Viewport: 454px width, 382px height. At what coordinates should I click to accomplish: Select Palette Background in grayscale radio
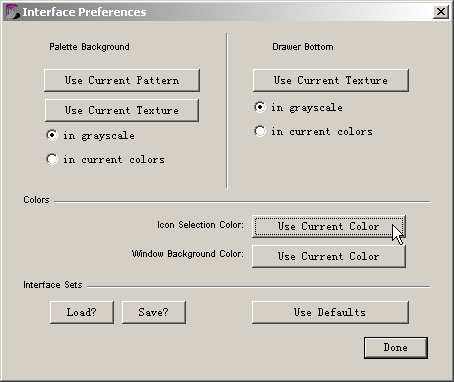point(52,135)
